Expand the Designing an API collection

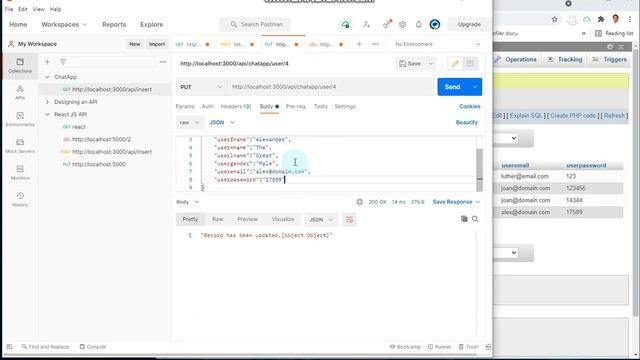click(x=47, y=102)
